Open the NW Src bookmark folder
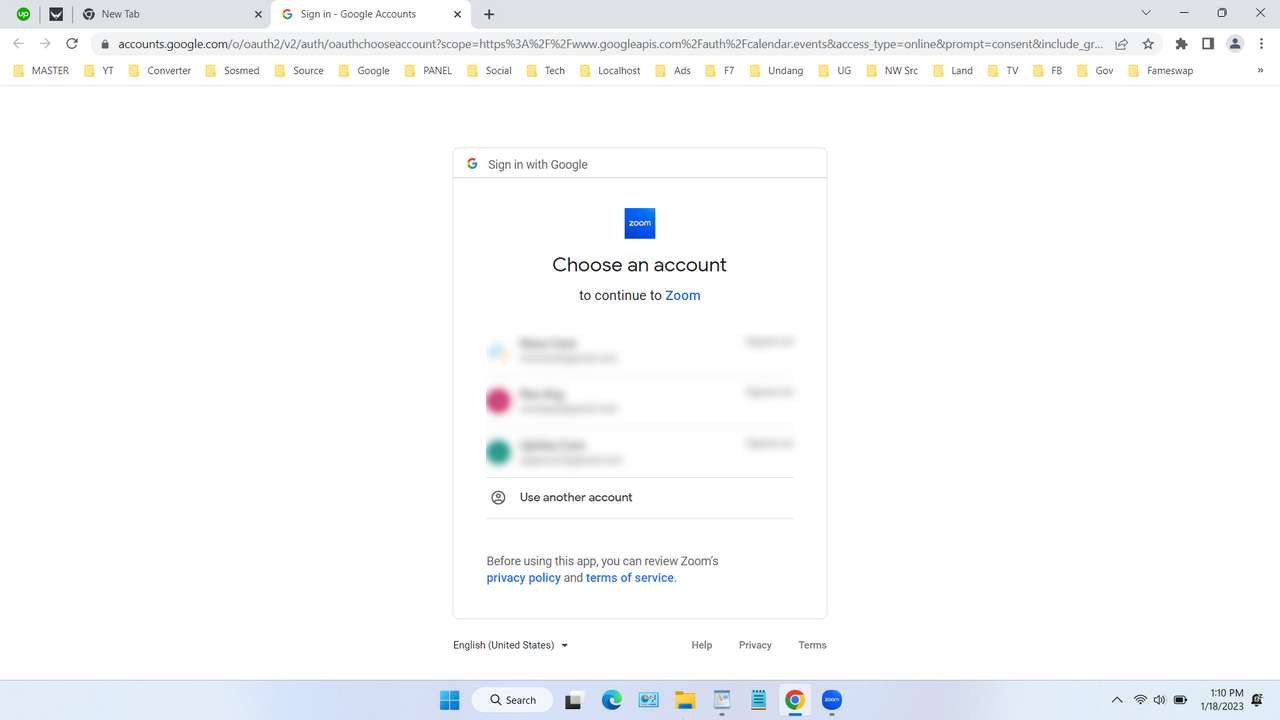 click(892, 71)
